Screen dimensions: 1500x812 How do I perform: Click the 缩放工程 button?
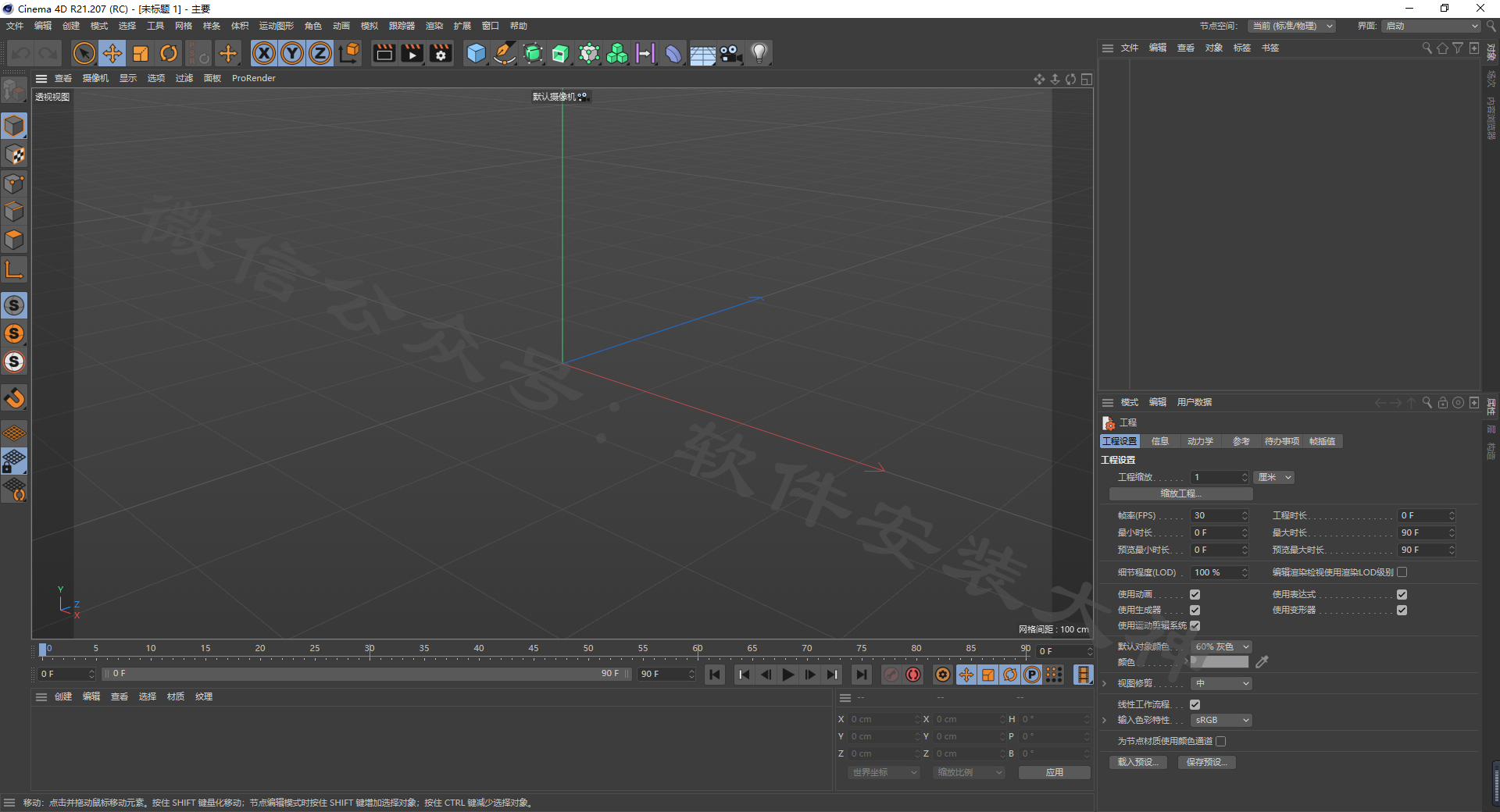[1180, 493]
